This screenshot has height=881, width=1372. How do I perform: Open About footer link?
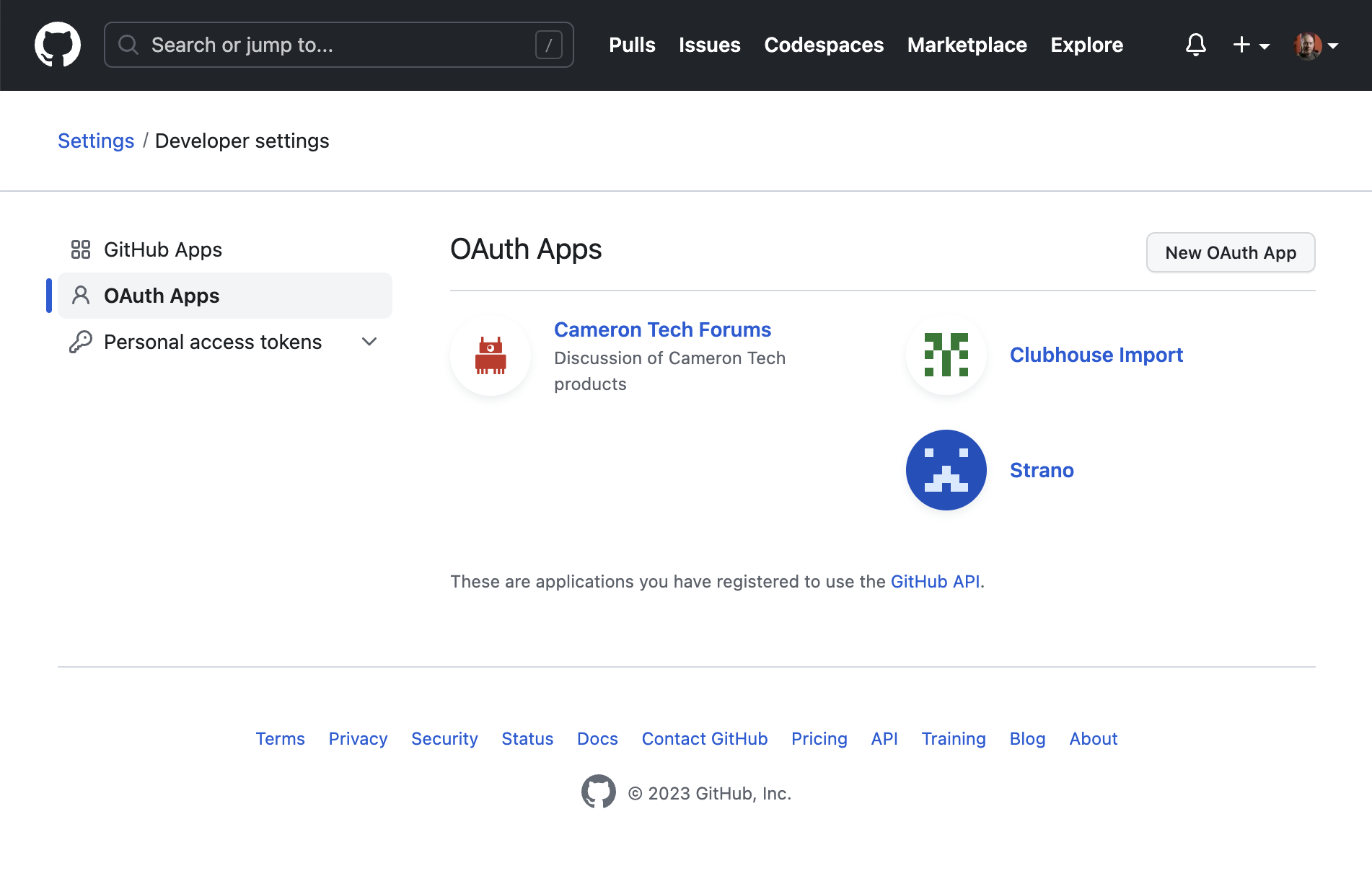click(1094, 738)
